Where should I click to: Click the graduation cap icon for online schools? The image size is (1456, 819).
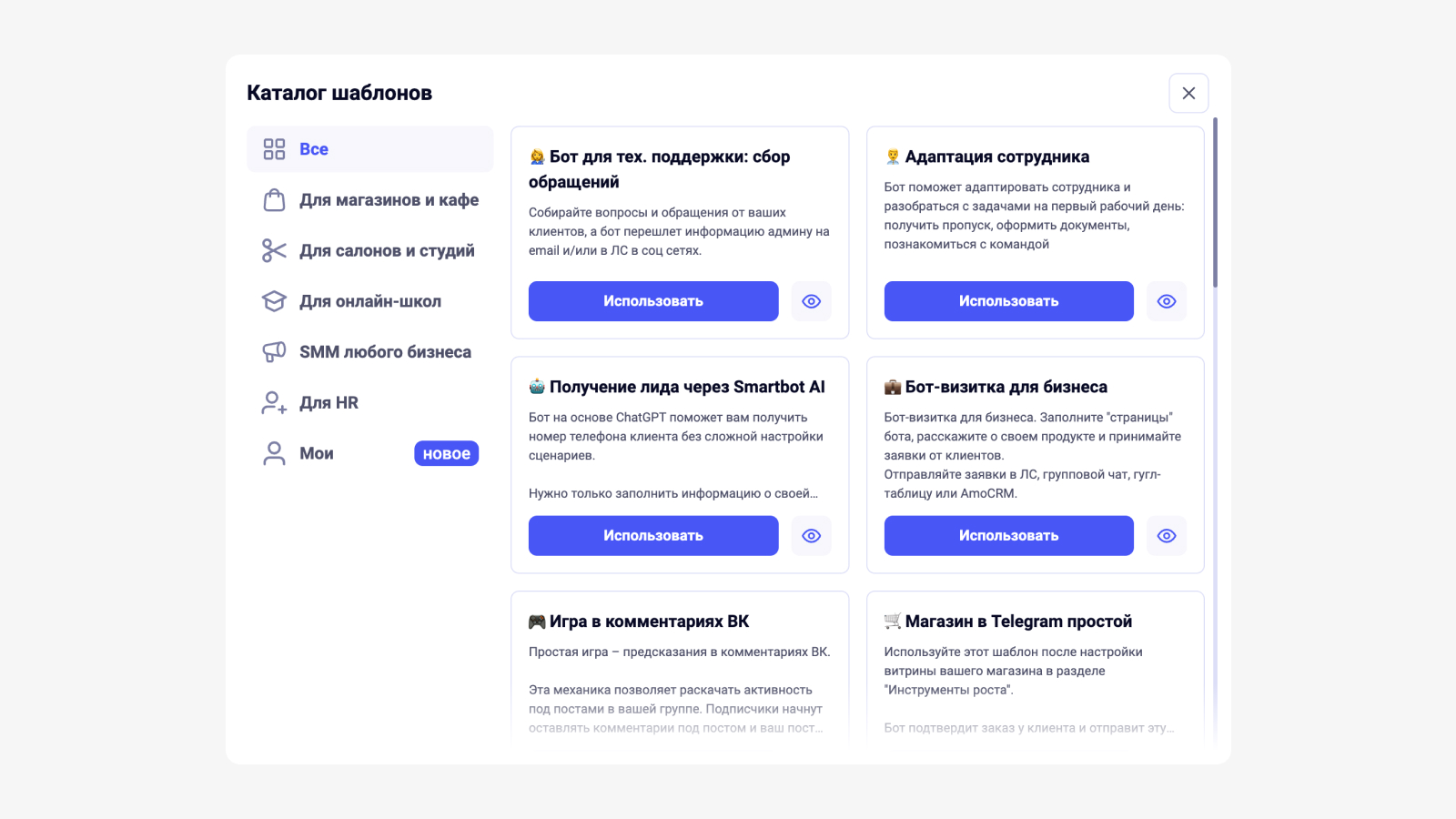(274, 301)
